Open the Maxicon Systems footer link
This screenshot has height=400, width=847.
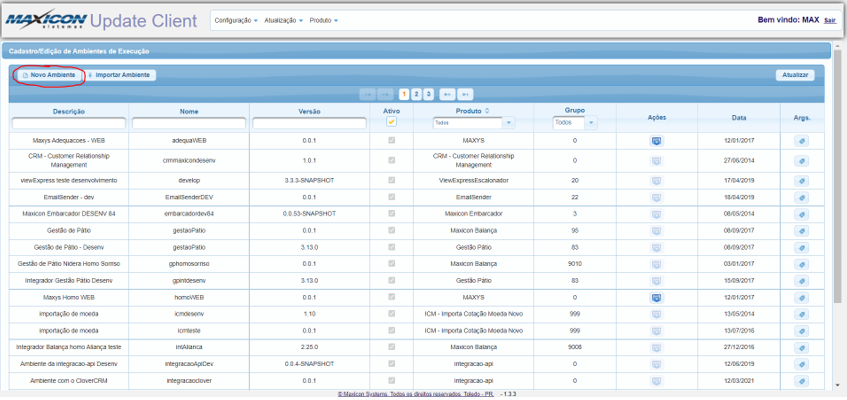coord(415,395)
